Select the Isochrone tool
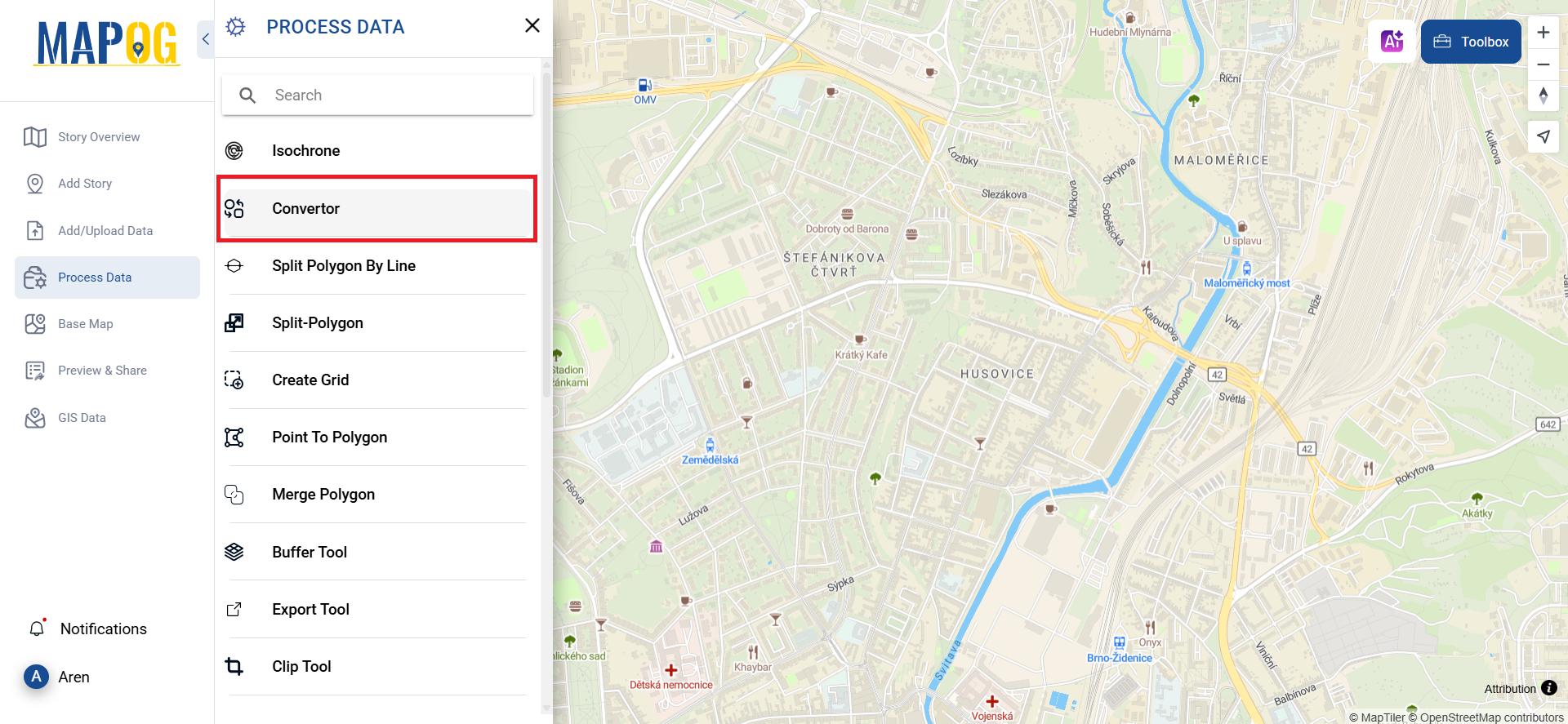Viewport: 1568px width, 724px height. tap(305, 151)
